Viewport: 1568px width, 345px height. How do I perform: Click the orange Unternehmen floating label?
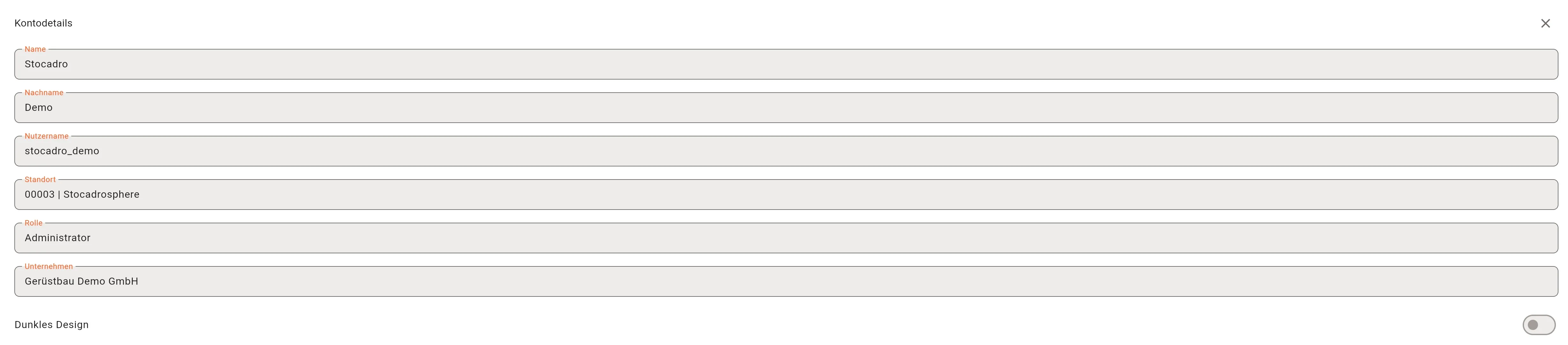click(49, 266)
